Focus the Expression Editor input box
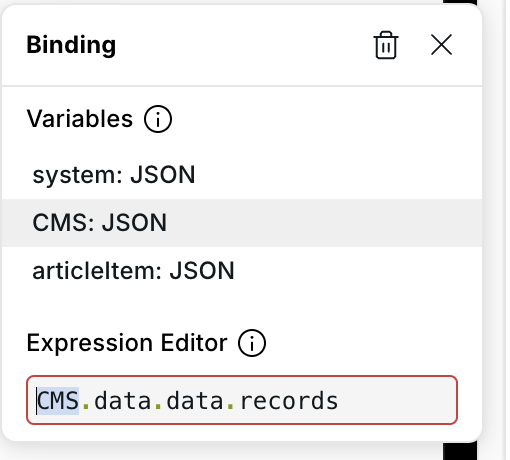This screenshot has height=460, width=510. click(242, 400)
